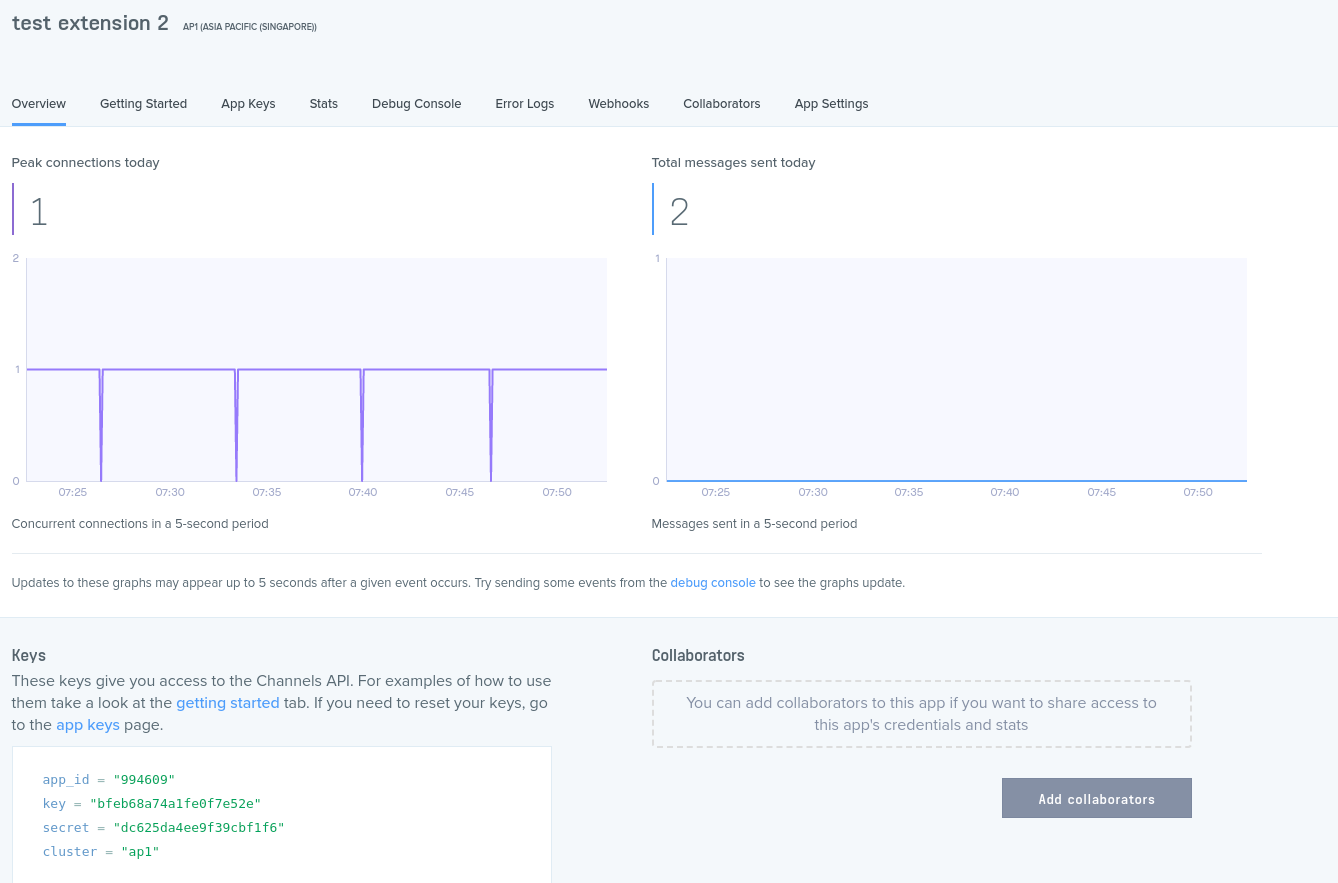
Task: Open the app keys page link in Keys text
Action: coord(88,725)
